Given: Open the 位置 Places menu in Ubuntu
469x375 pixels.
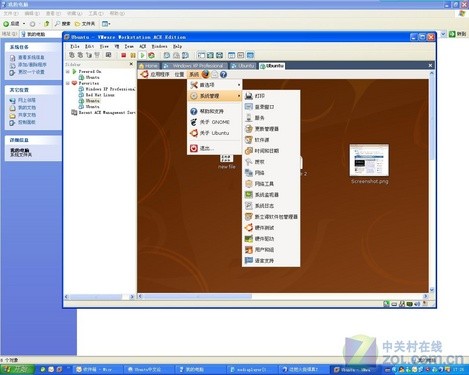Looking at the screenshot, I should click(x=179, y=74).
